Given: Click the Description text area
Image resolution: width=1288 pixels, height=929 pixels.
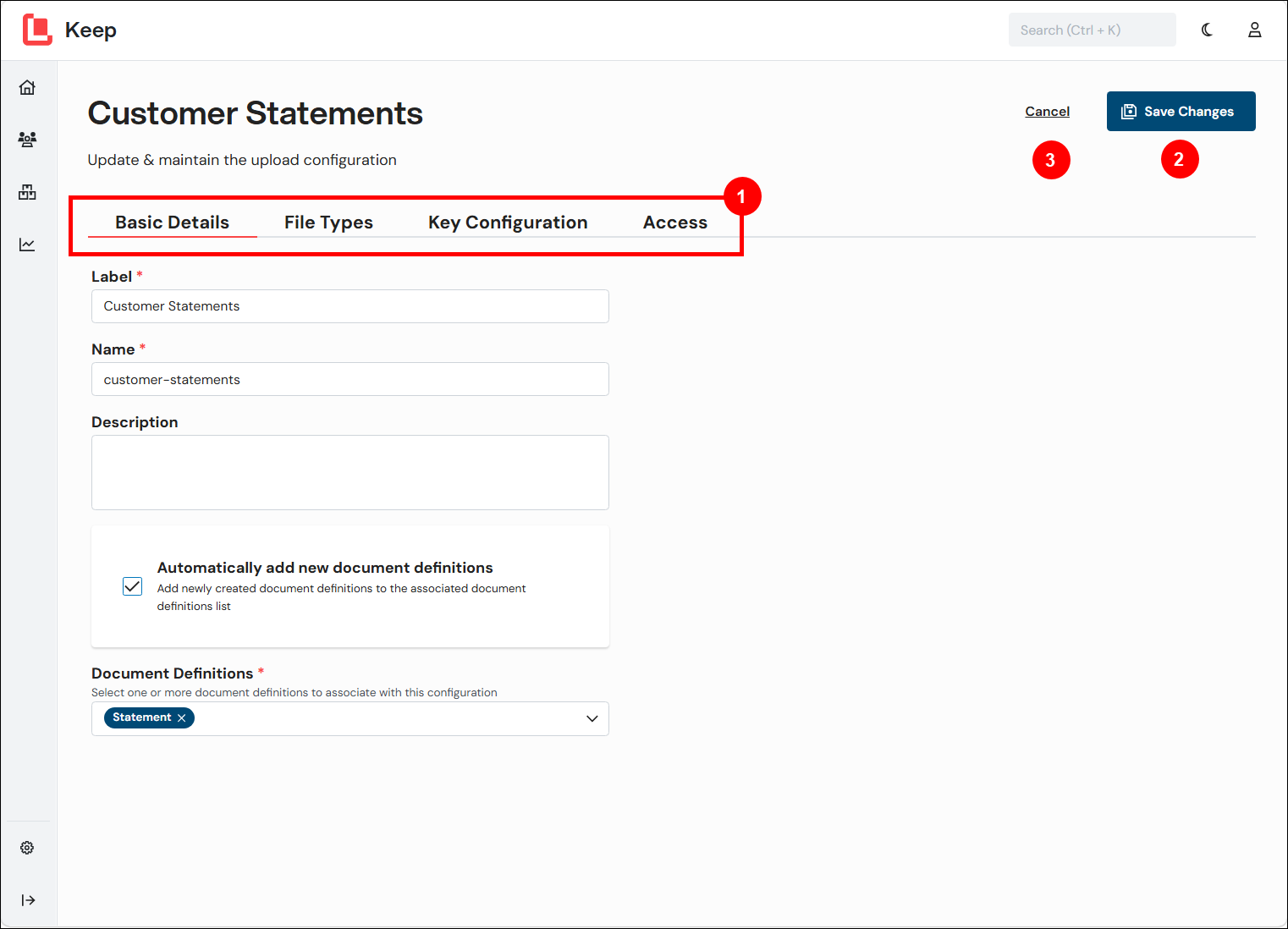Looking at the screenshot, I should 350,472.
